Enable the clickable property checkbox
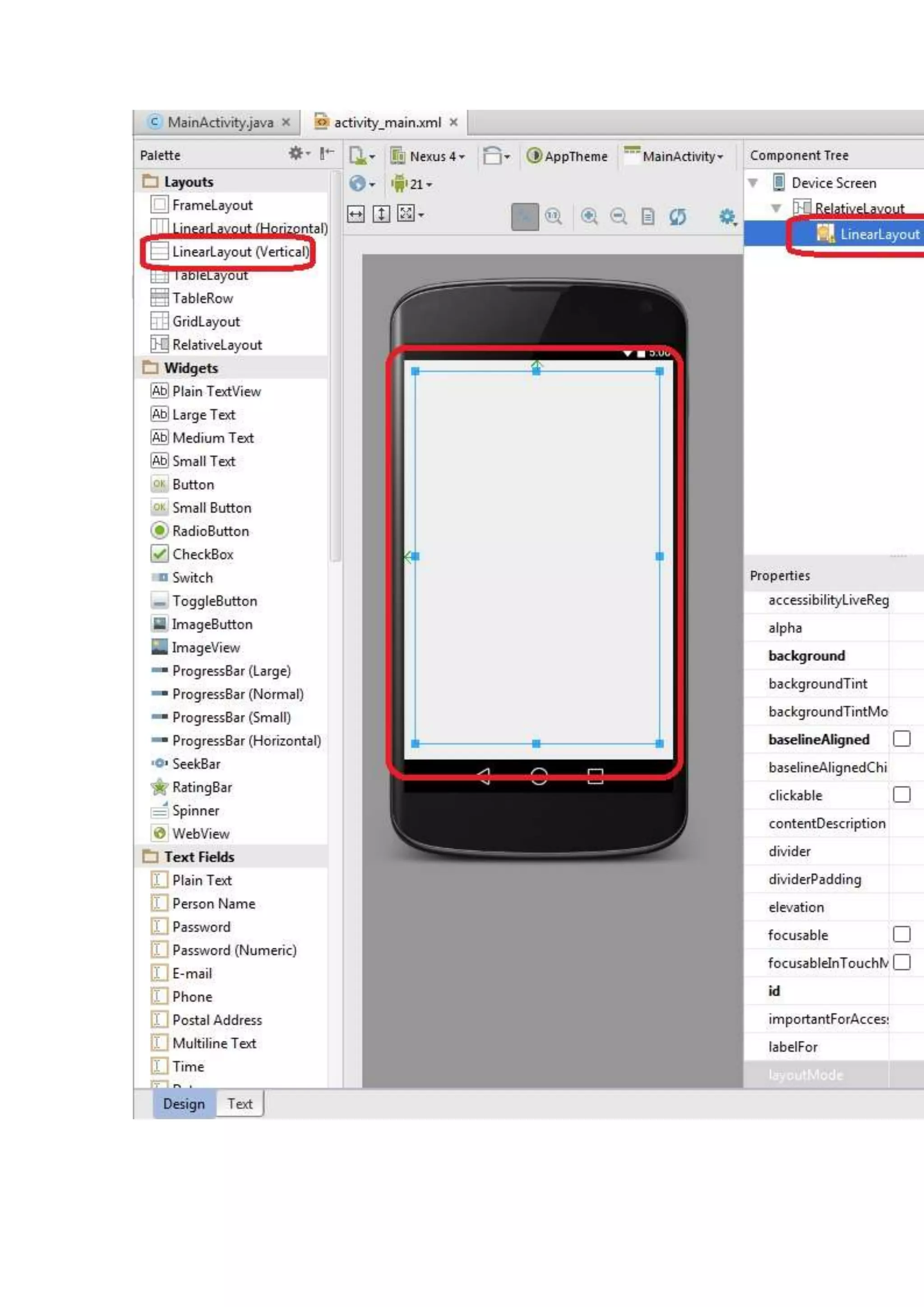Image resolution: width=924 pixels, height=1307 pixels. point(901,794)
